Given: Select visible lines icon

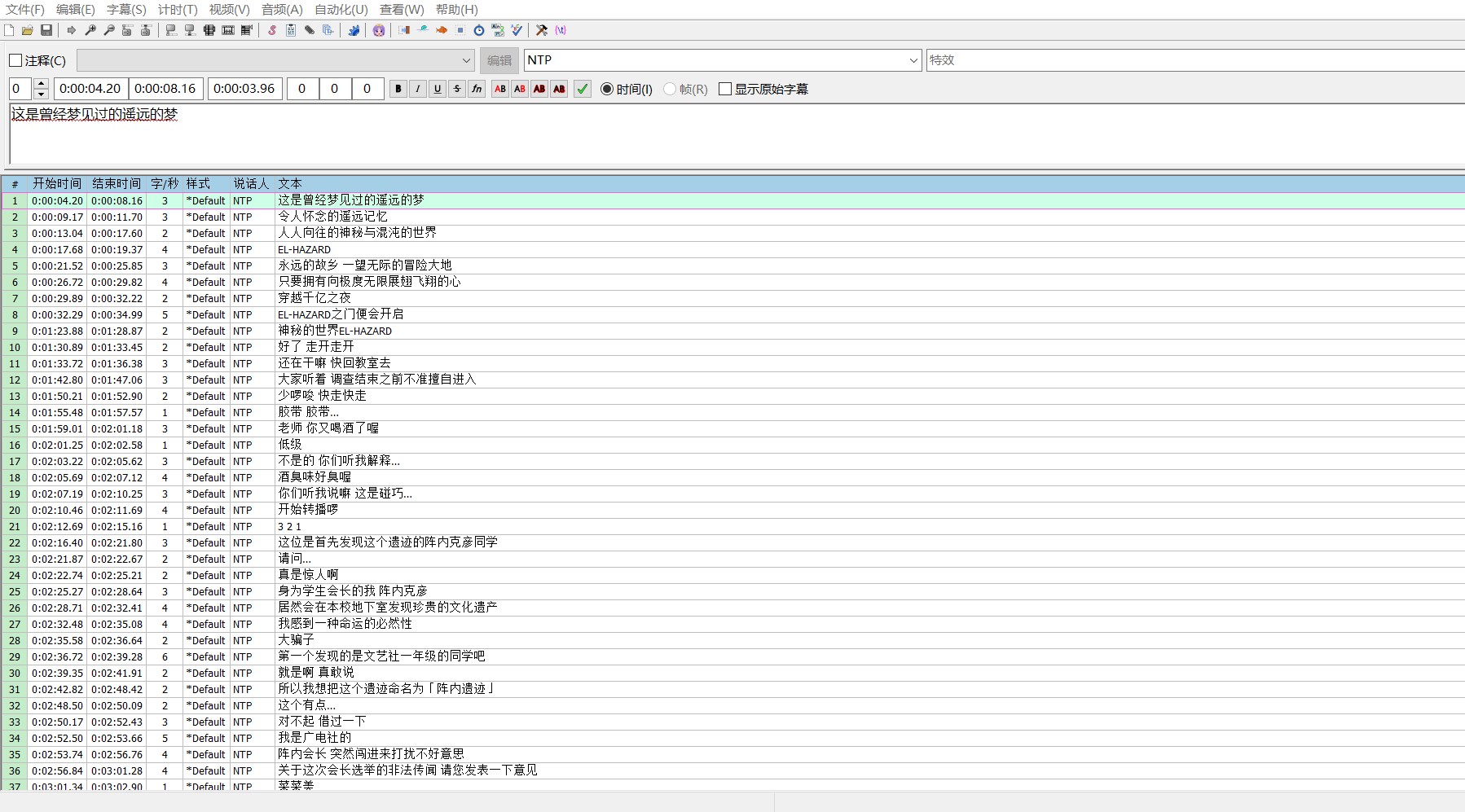Looking at the screenshot, I should click(209, 30).
